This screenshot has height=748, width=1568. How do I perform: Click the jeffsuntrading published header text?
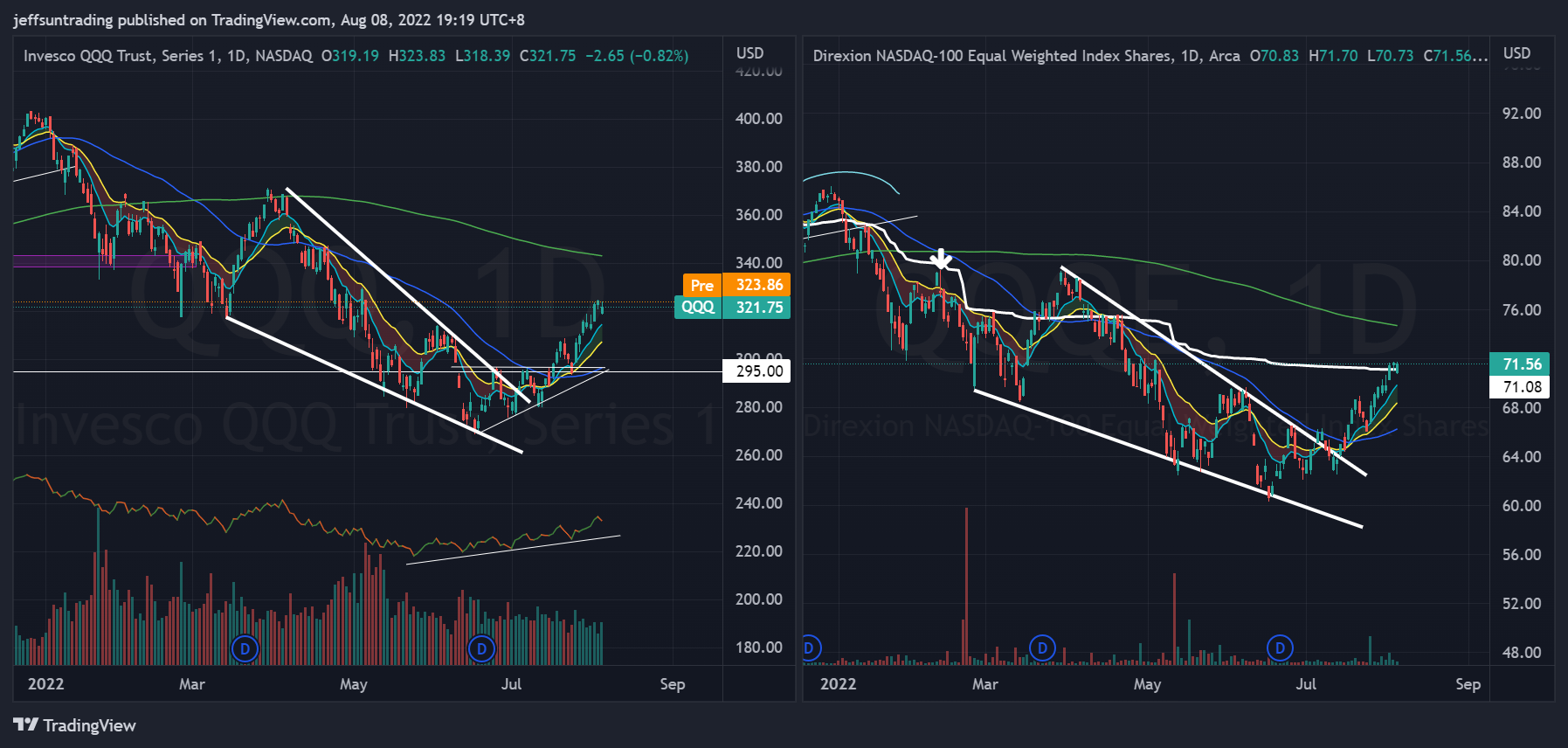coord(269,20)
